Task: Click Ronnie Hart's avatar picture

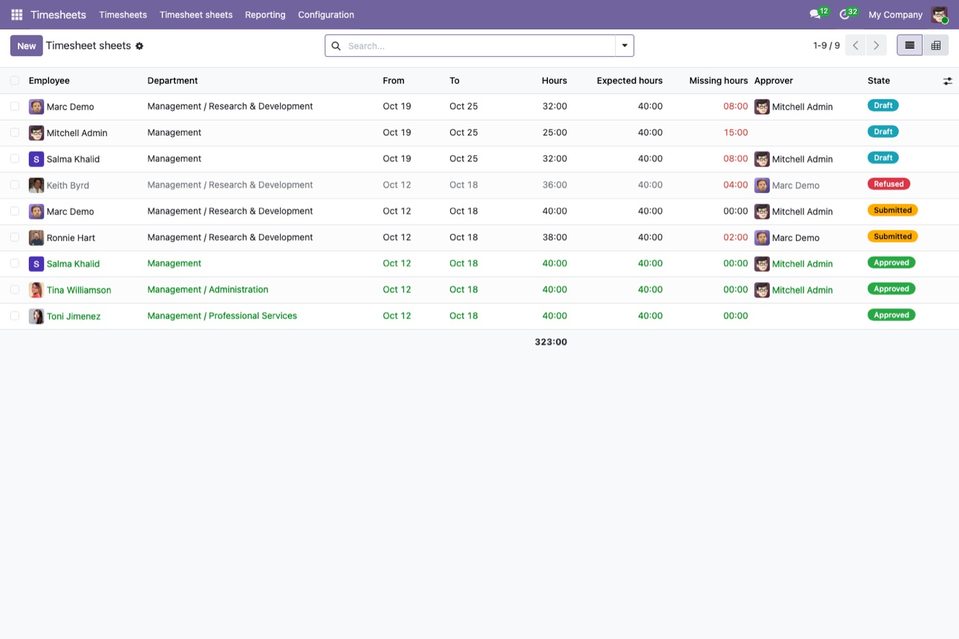Action: [36, 238]
